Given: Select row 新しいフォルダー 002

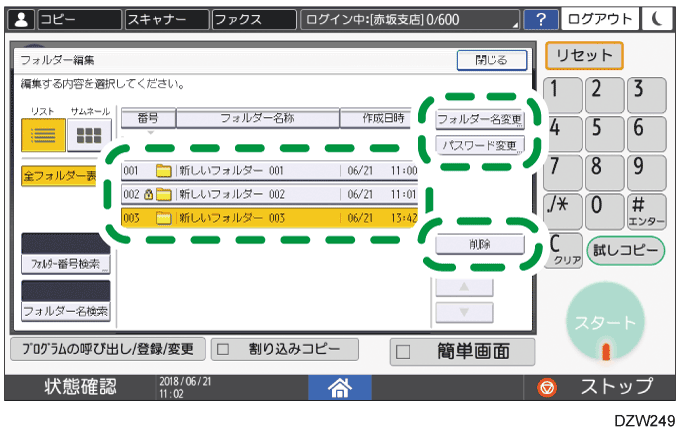Looking at the screenshot, I should pyautogui.click(x=269, y=194).
